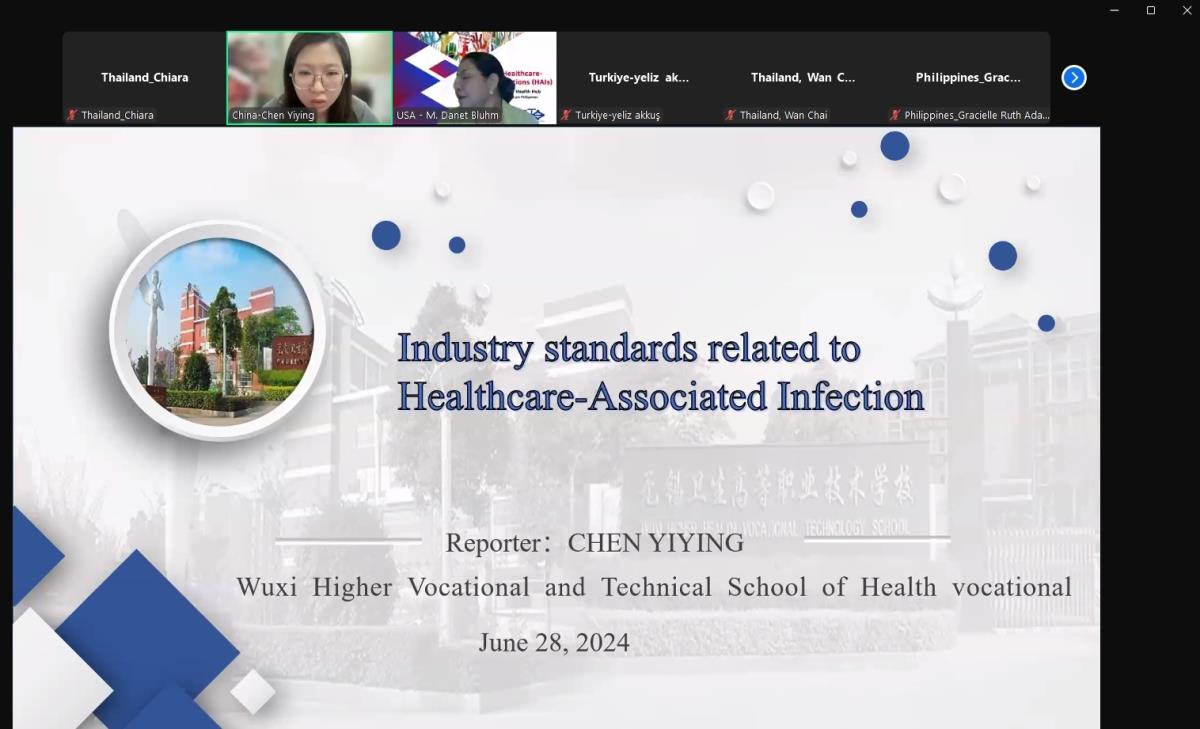Screen dimensions: 1200x729
Task: Select the Thailand, Wan Chai participant tile
Action: click(x=803, y=78)
